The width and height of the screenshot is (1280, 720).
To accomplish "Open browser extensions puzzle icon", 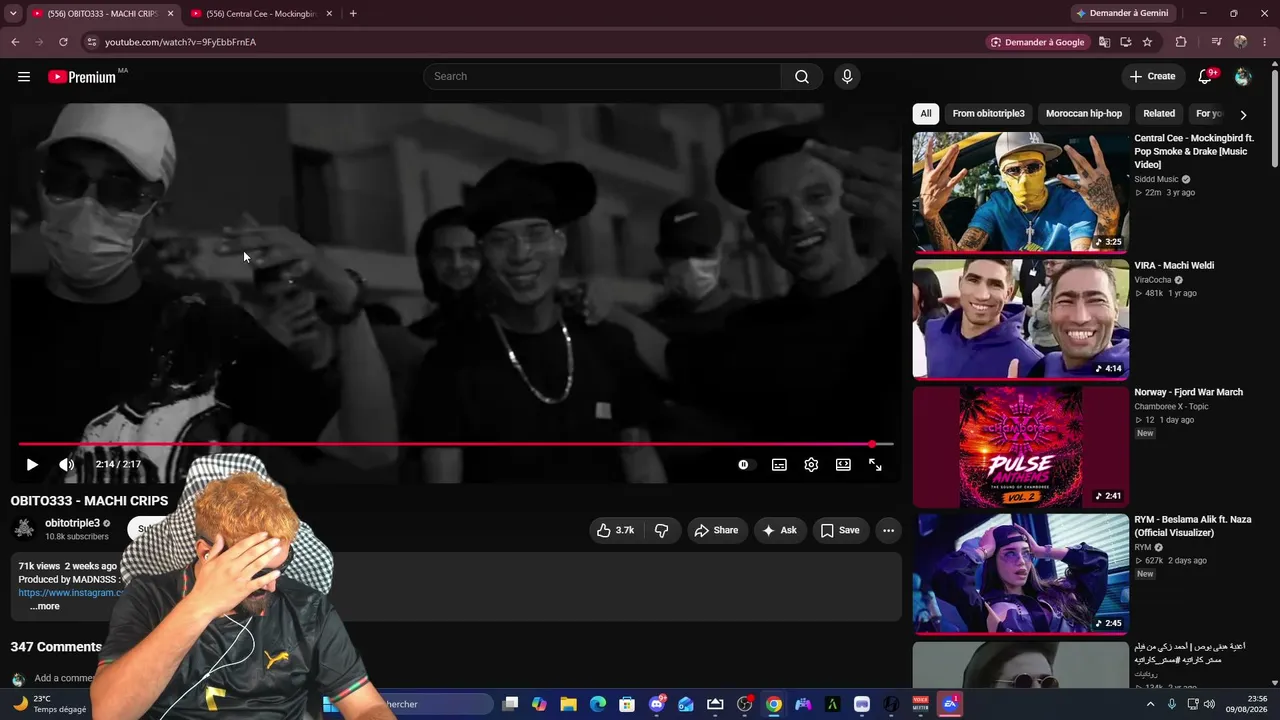I will tap(1181, 42).
